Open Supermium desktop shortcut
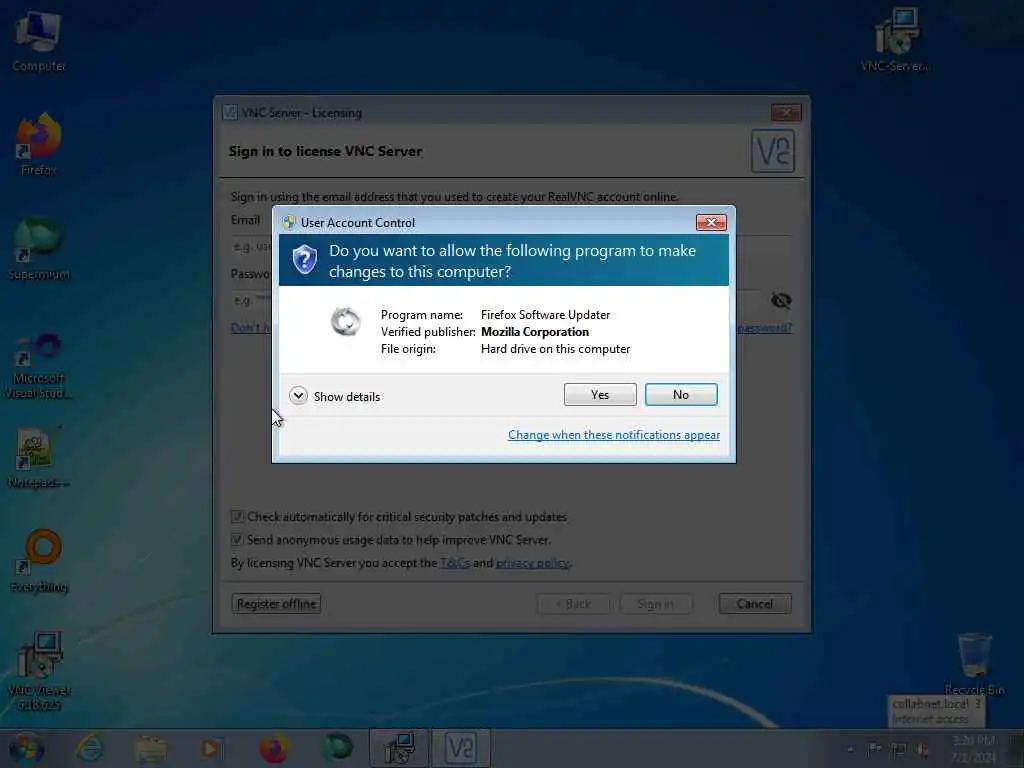 pyautogui.click(x=39, y=249)
